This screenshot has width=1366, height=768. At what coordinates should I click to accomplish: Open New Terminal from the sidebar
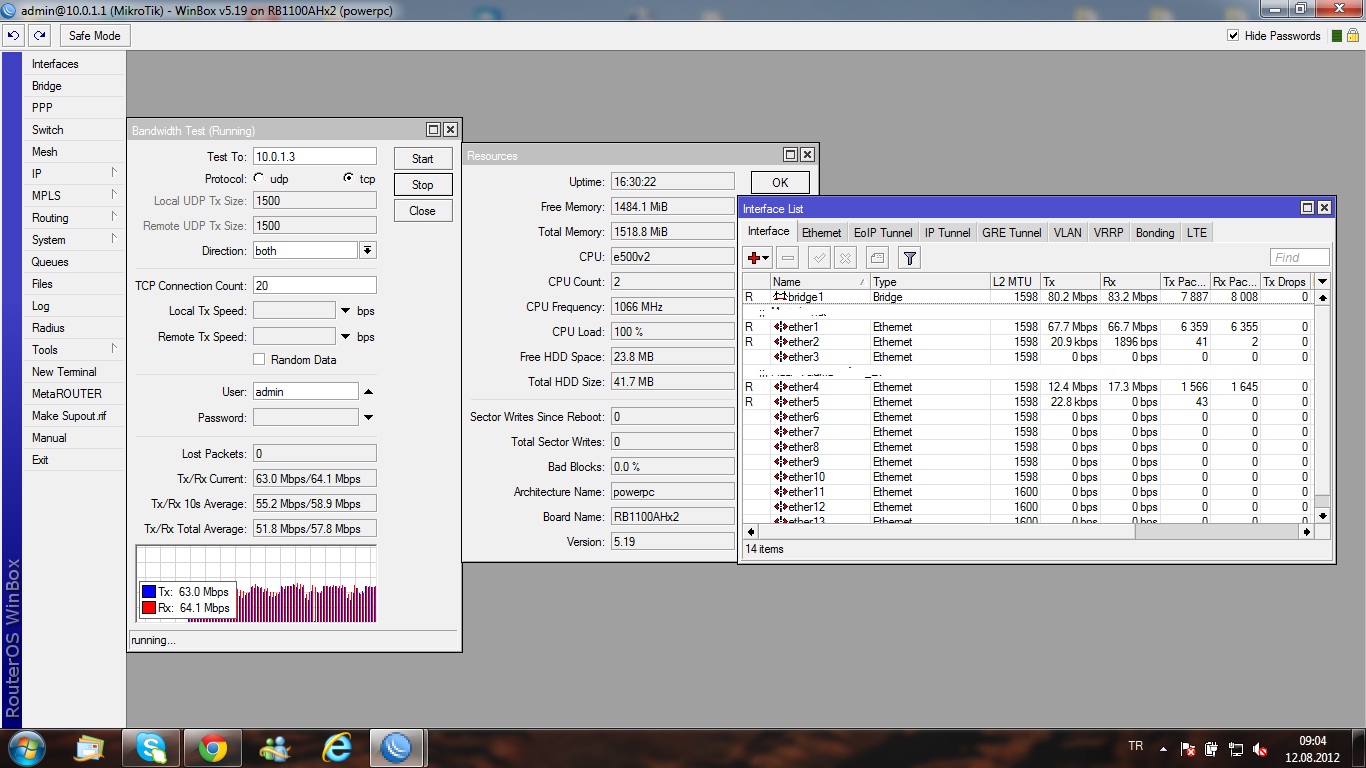coord(75,372)
